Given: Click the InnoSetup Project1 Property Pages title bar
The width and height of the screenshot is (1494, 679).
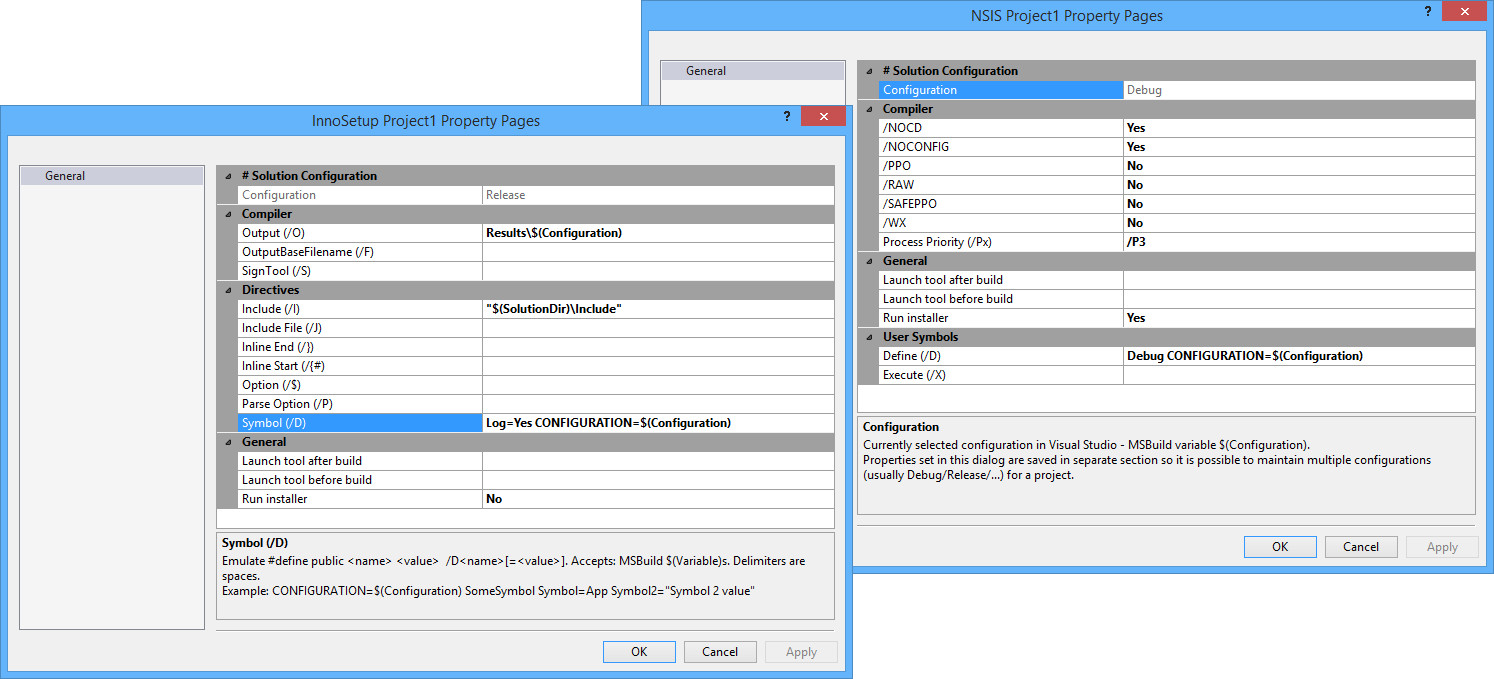Looking at the screenshot, I should 426,120.
